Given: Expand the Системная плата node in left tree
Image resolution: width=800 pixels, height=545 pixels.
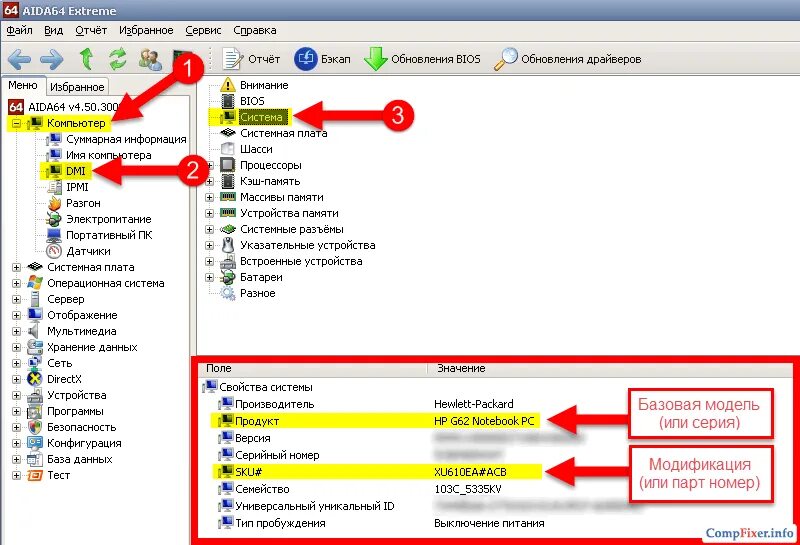Looking at the screenshot, I should pyautogui.click(x=16, y=267).
